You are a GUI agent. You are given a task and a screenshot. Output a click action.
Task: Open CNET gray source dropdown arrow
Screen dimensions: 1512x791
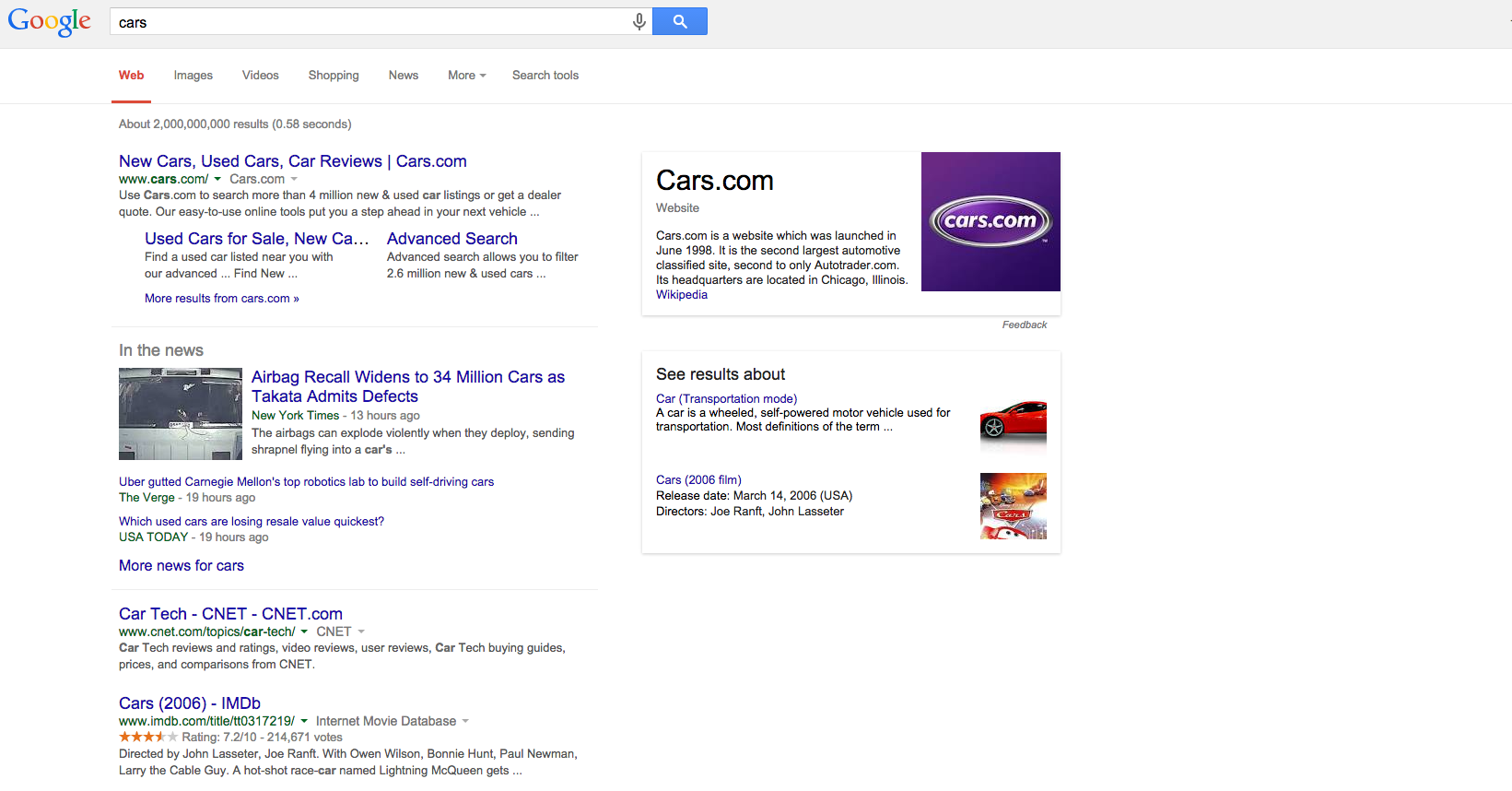361,632
